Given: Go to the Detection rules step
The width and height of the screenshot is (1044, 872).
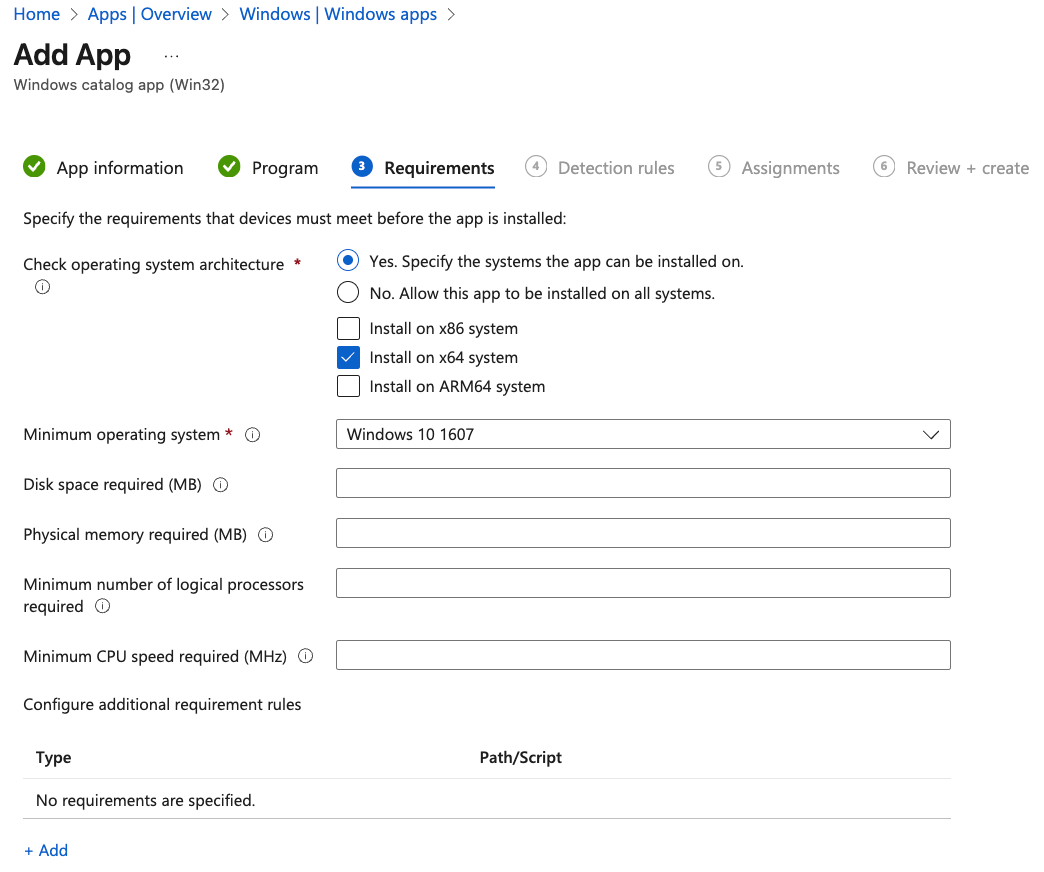Looking at the screenshot, I should coord(615,168).
